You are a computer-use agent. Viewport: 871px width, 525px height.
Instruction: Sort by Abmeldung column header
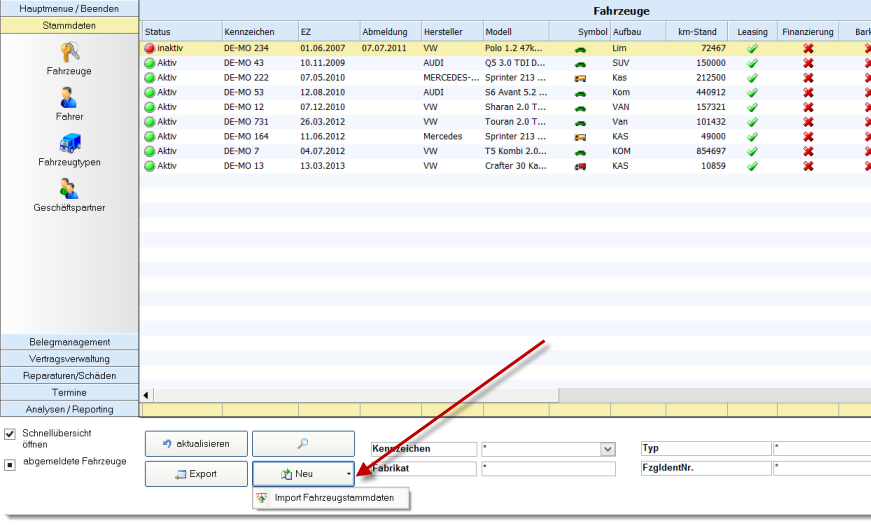391,32
